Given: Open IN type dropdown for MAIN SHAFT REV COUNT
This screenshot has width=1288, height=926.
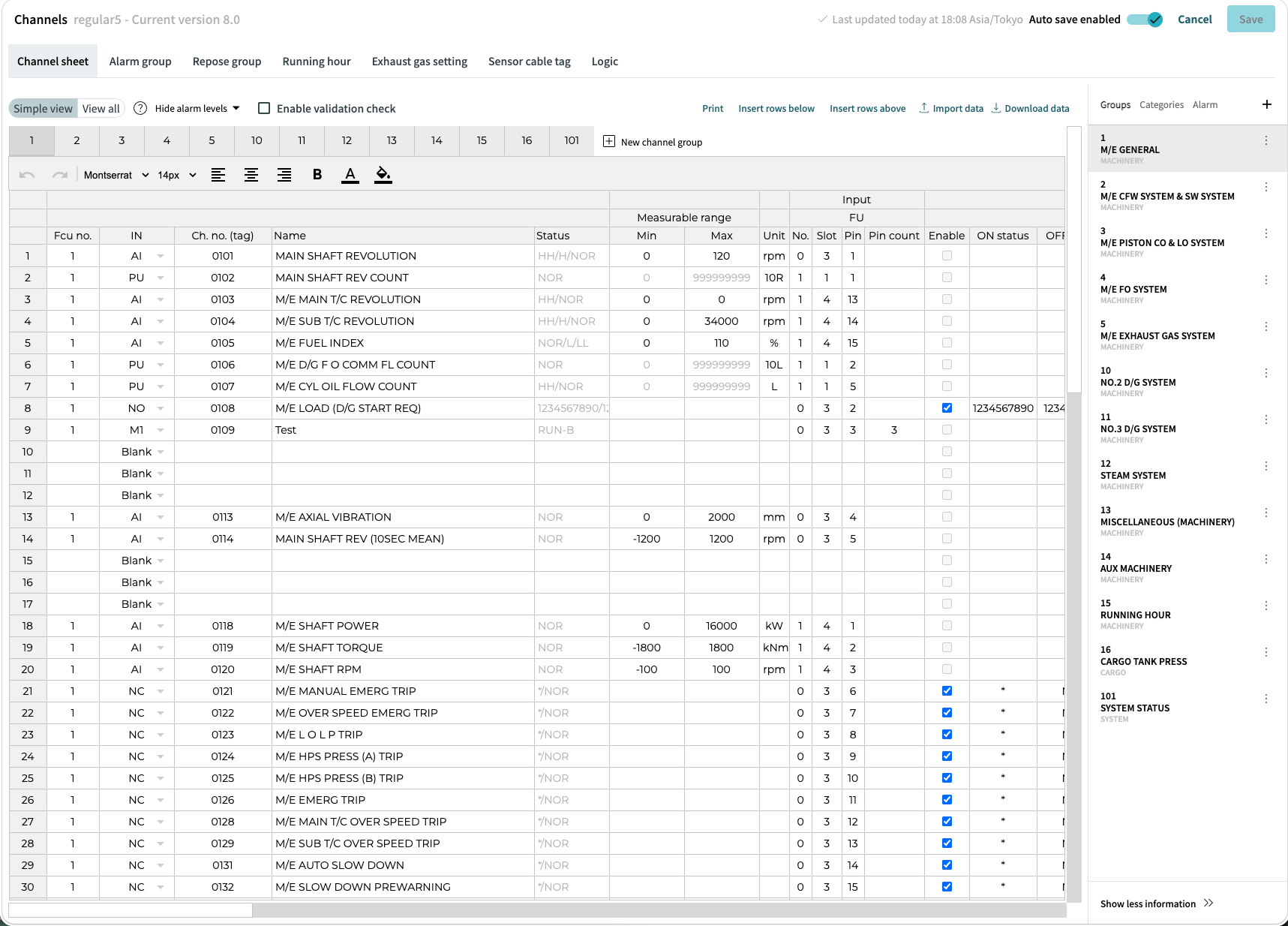Looking at the screenshot, I should click(x=161, y=278).
